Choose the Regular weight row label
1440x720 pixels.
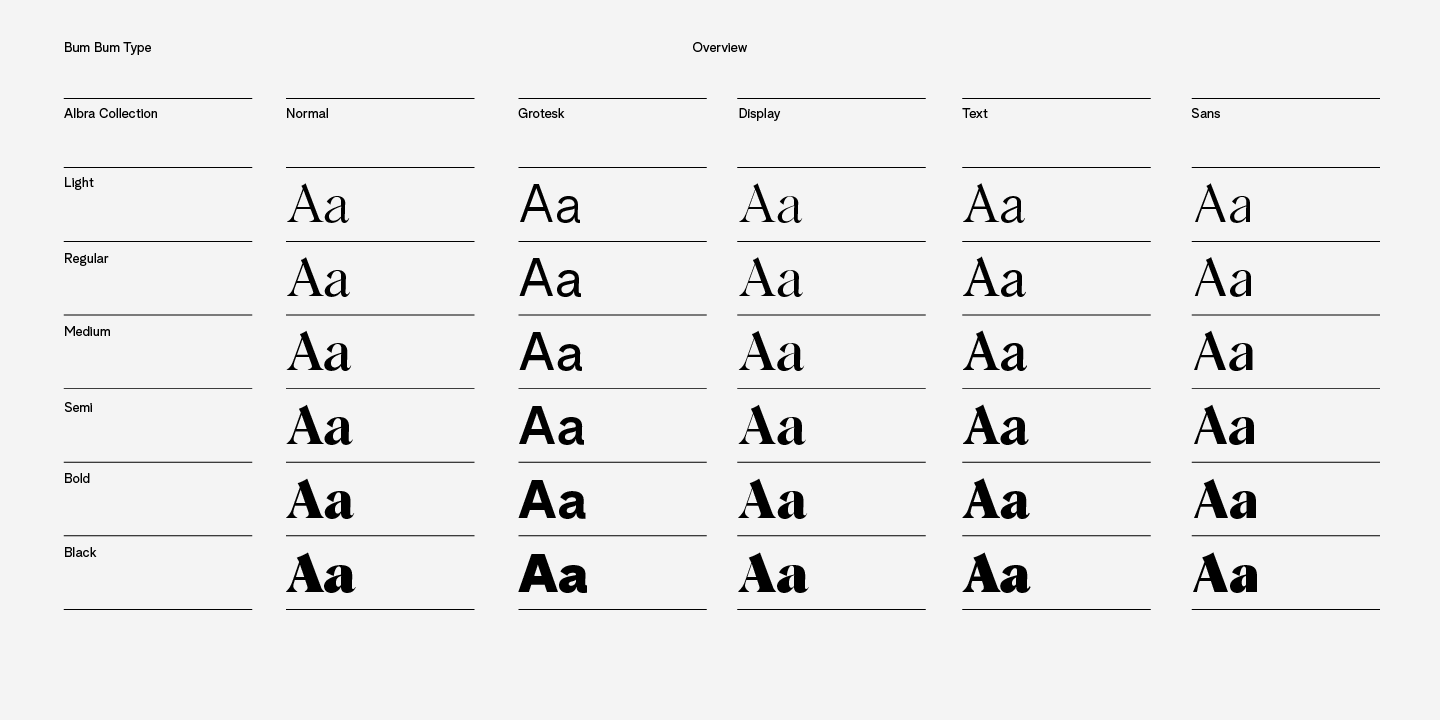tap(86, 259)
